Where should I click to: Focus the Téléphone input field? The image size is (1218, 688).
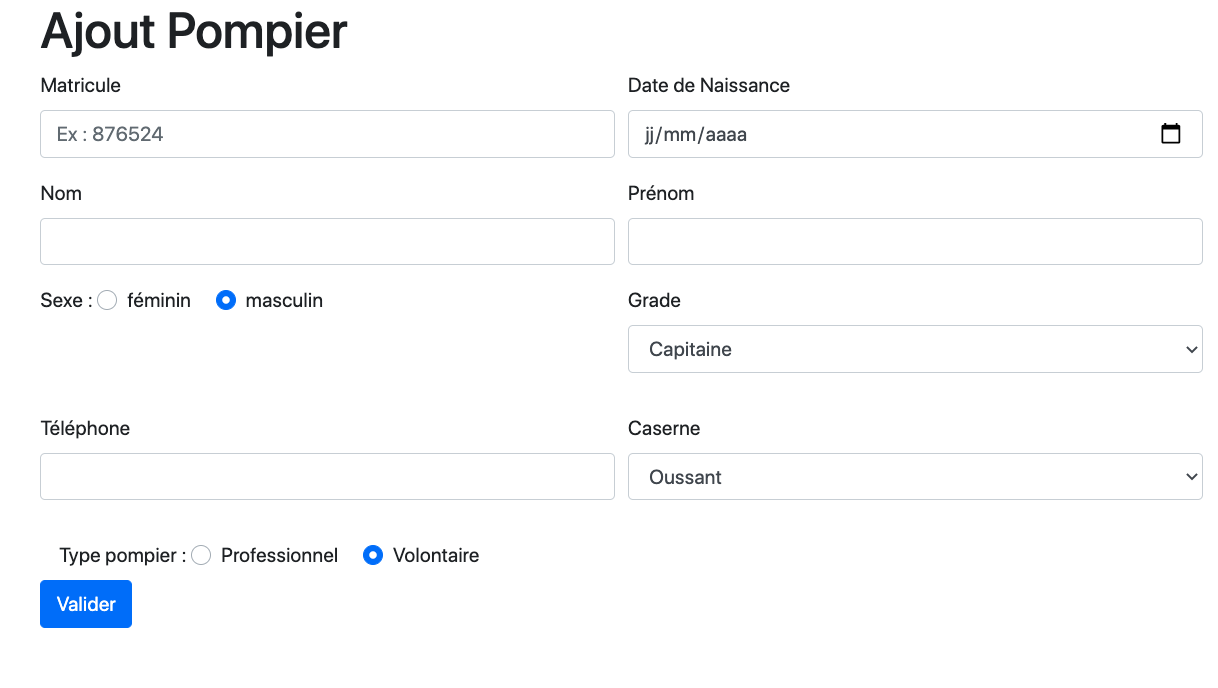point(327,477)
